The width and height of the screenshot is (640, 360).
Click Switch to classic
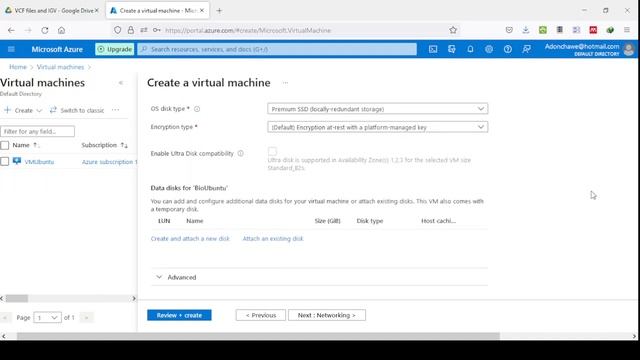(77, 110)
